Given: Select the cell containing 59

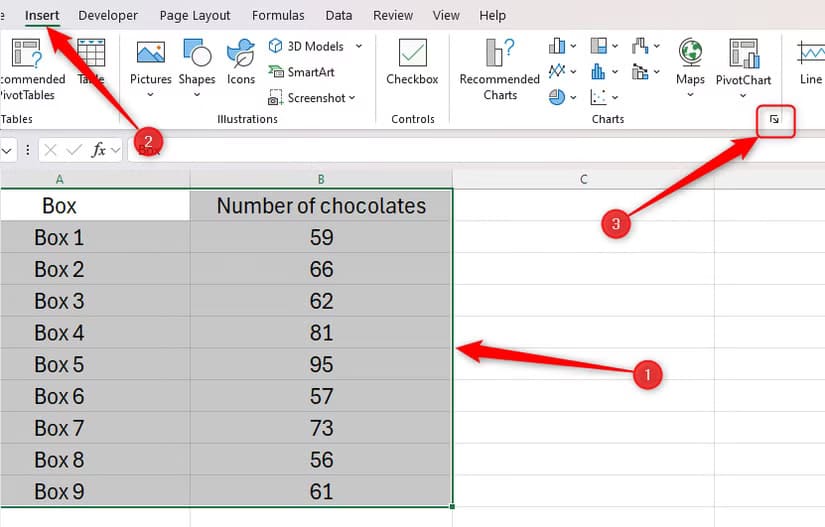Looking at the screenshot, I should (321, 237).
